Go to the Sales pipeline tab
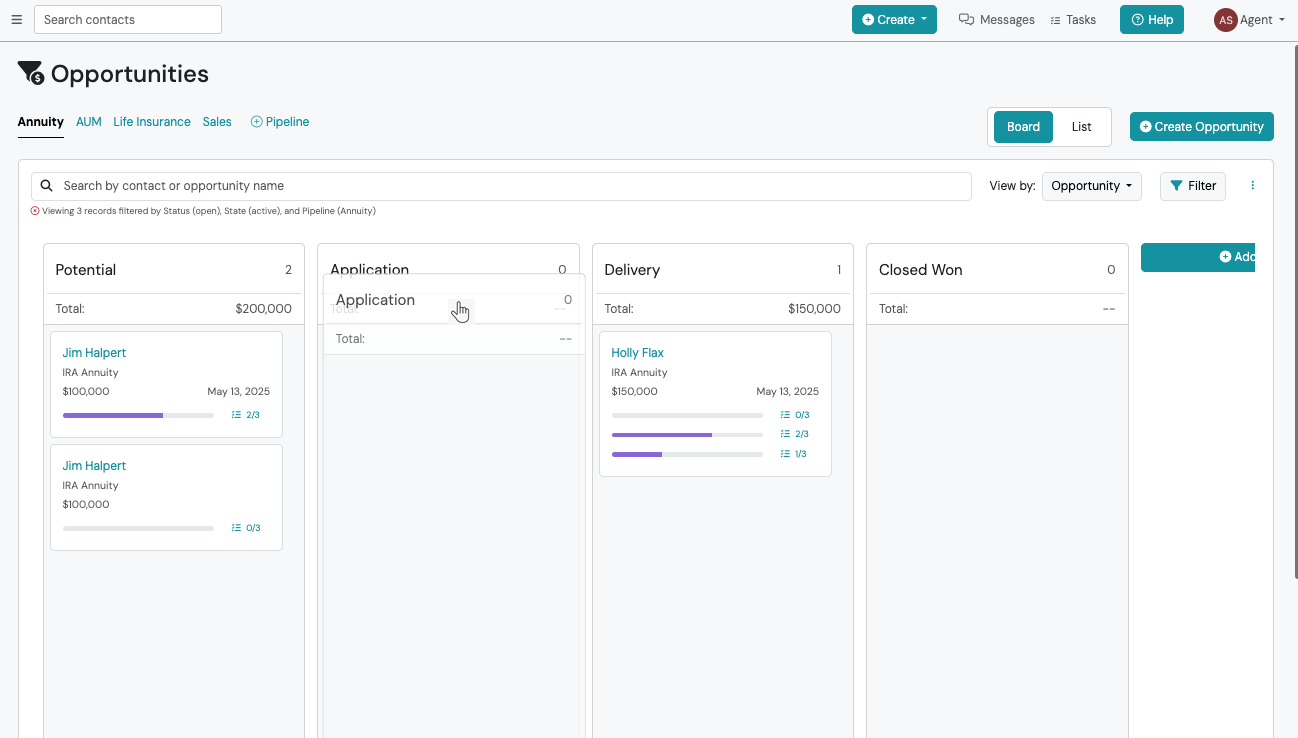The height and width of the screenshot is (738, 1298). click(217, 122)
